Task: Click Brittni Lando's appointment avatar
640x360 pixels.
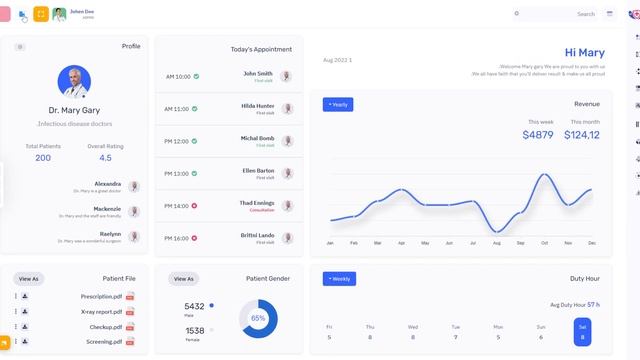Action: [287, 238]
